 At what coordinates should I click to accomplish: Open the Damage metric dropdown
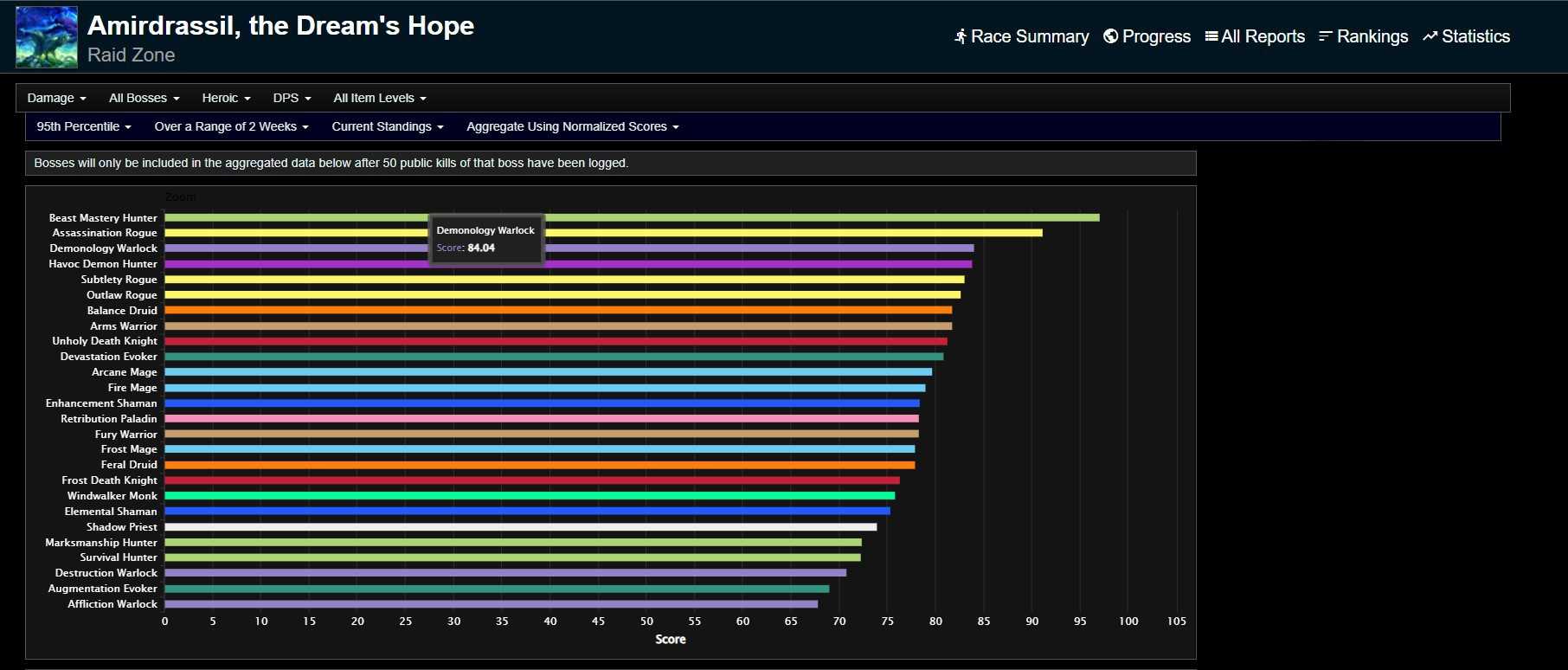[56, 98]
